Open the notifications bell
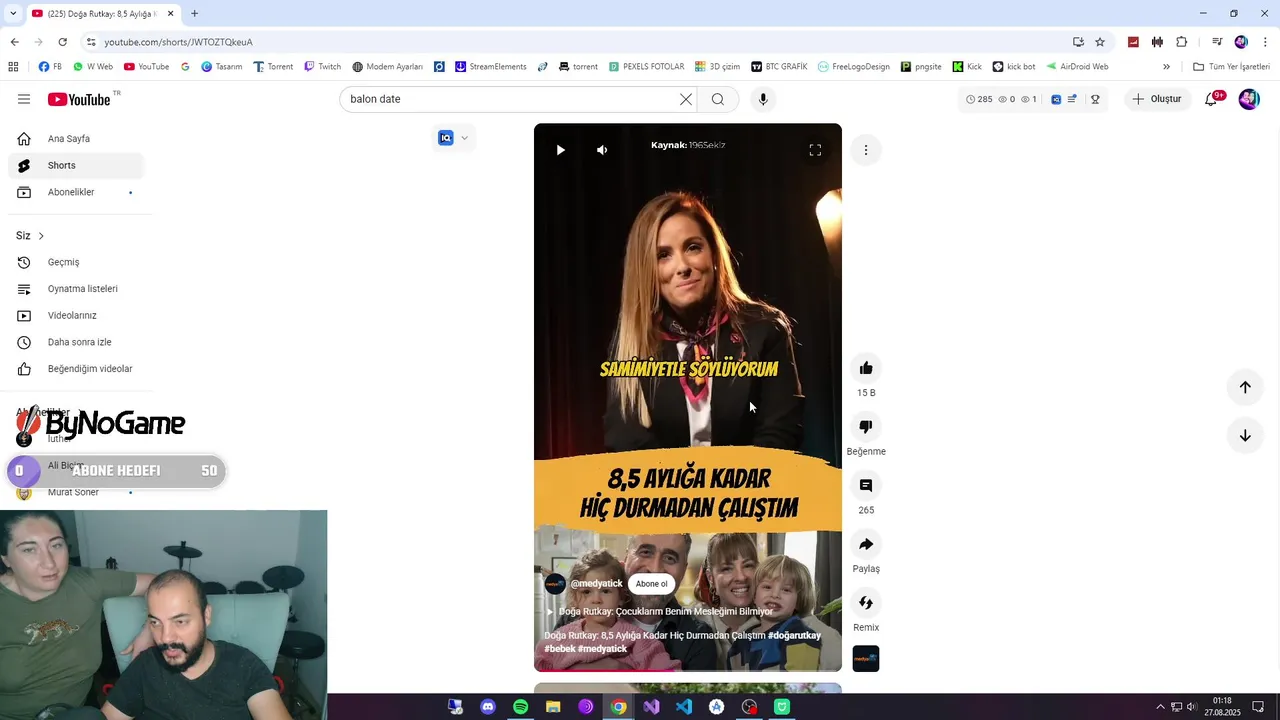1280x720 pixels. (x=1211, y=99)
